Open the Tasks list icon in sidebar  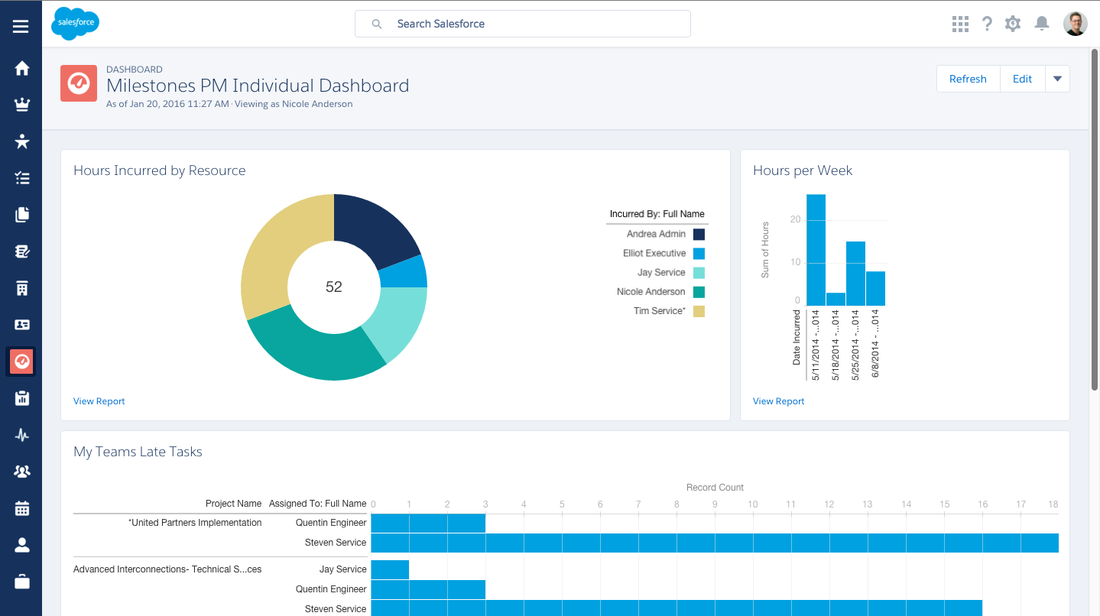click(x=22, y=178)
